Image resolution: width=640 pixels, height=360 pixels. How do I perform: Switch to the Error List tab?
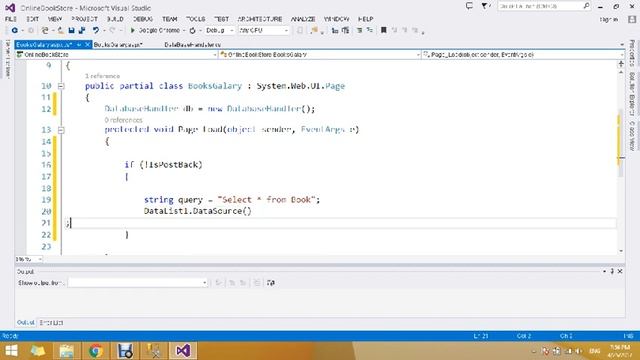click(51, 322)
